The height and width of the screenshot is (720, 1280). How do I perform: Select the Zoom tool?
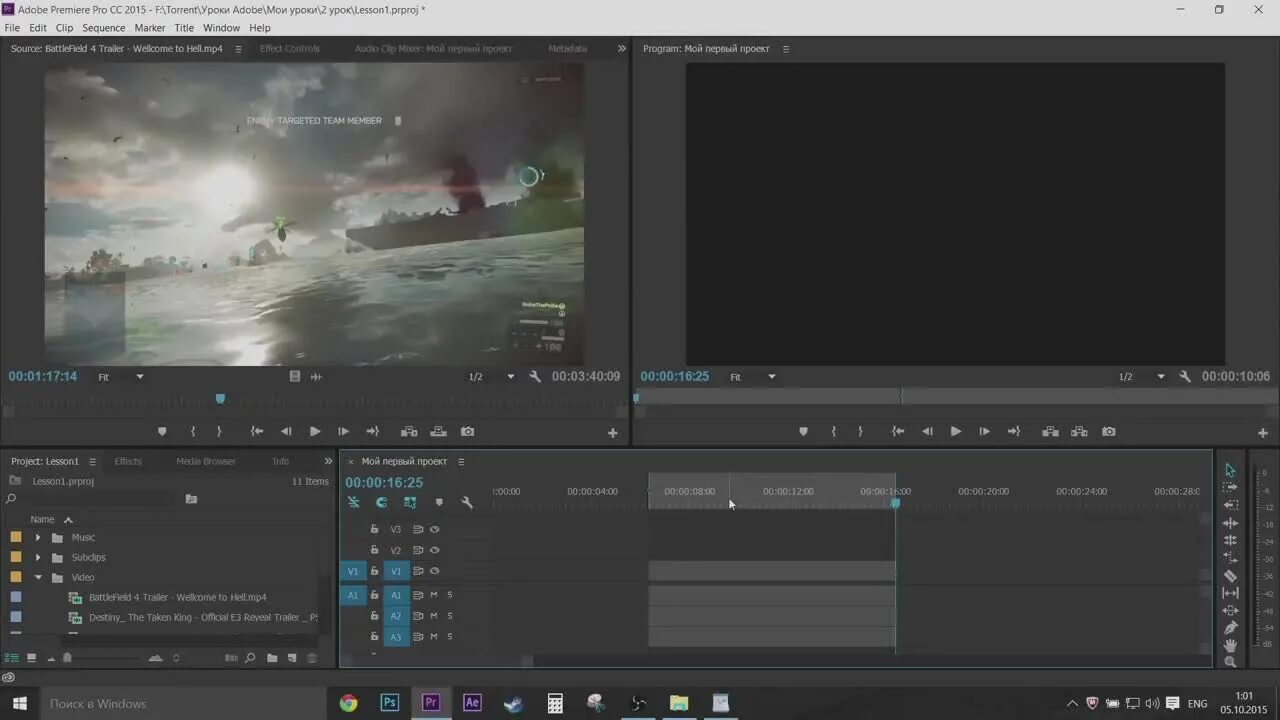pos(1230,662)
